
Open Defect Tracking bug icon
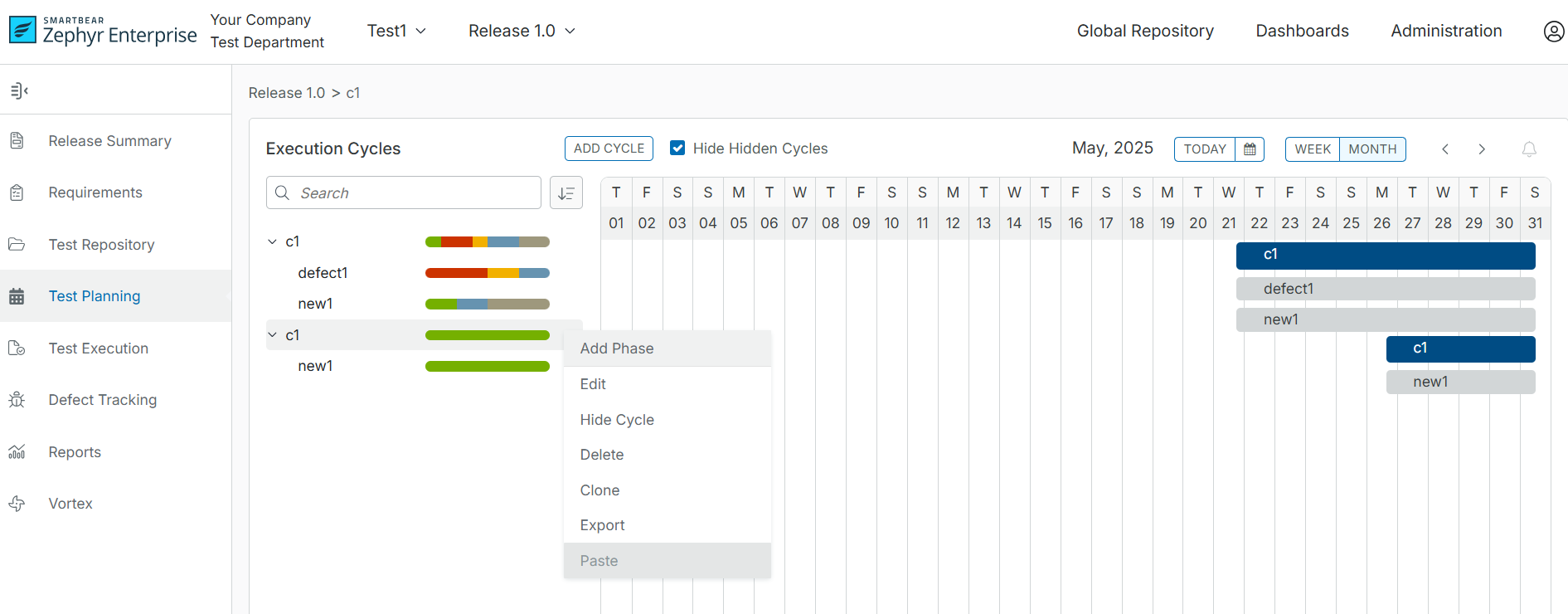tap(17, 400)
